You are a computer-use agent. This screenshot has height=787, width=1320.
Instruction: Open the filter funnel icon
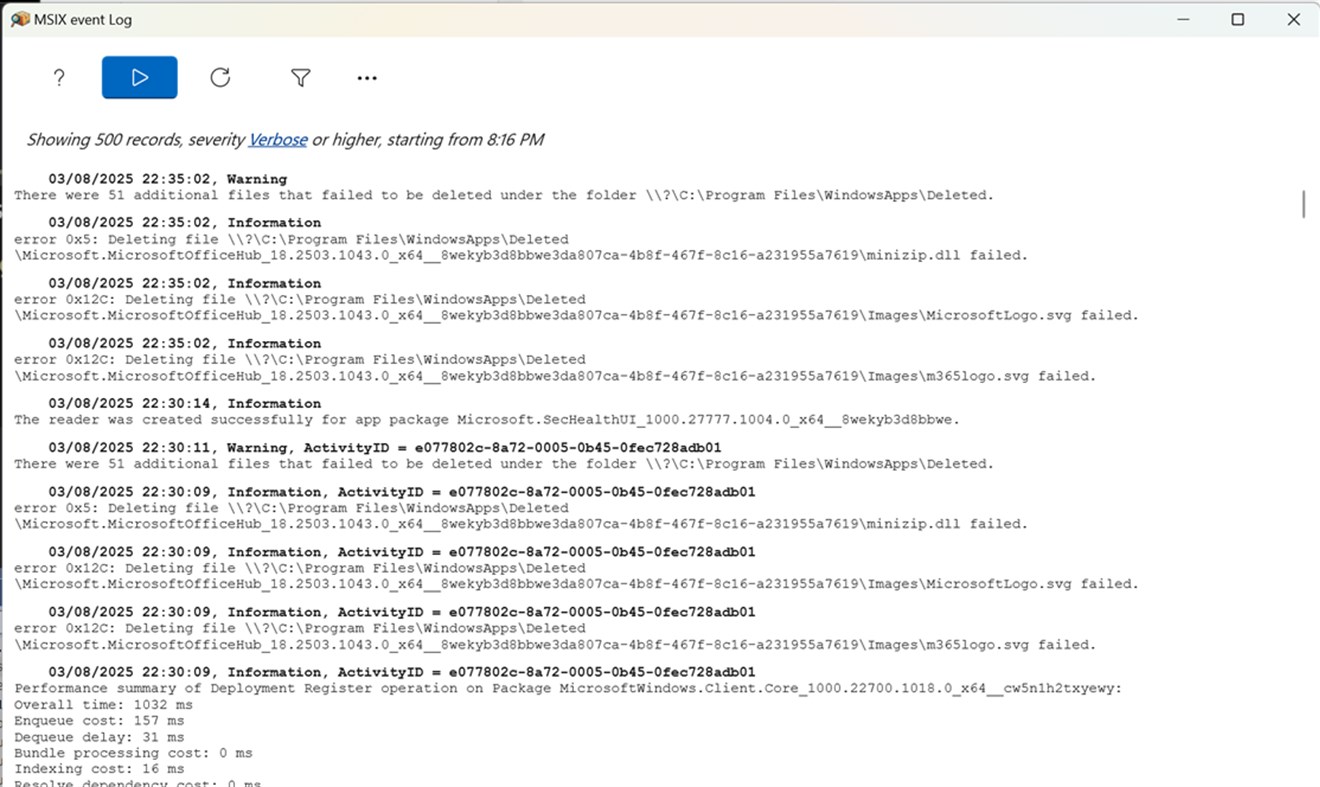300,78
